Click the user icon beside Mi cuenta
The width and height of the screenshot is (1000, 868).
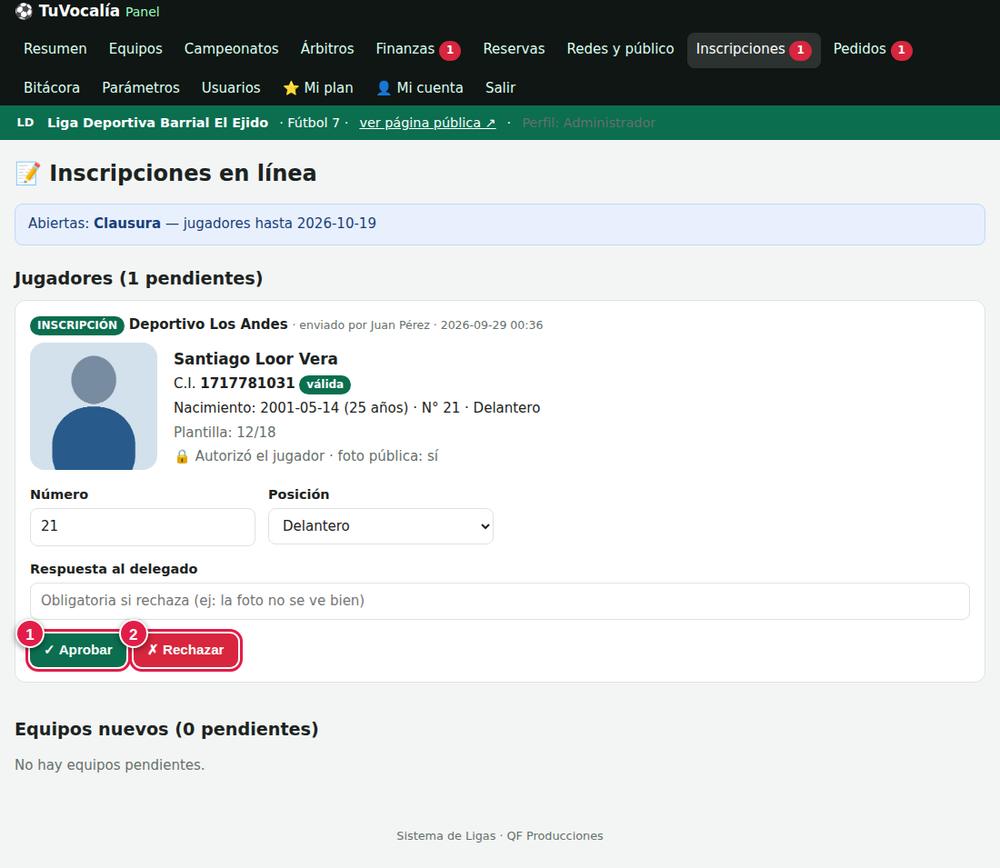point(383,88)
